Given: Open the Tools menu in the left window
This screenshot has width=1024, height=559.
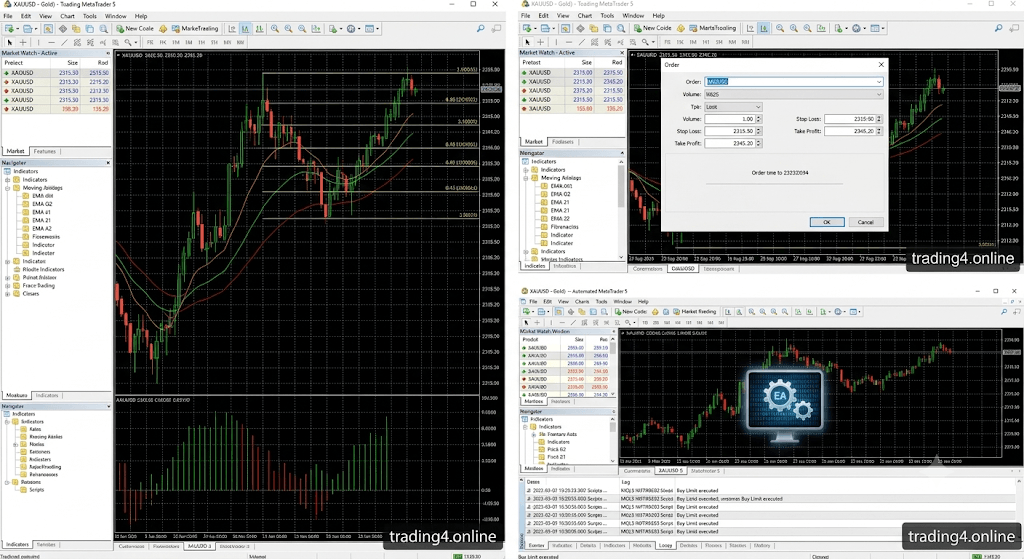Looking at the screenshot, I should point(89,16).
